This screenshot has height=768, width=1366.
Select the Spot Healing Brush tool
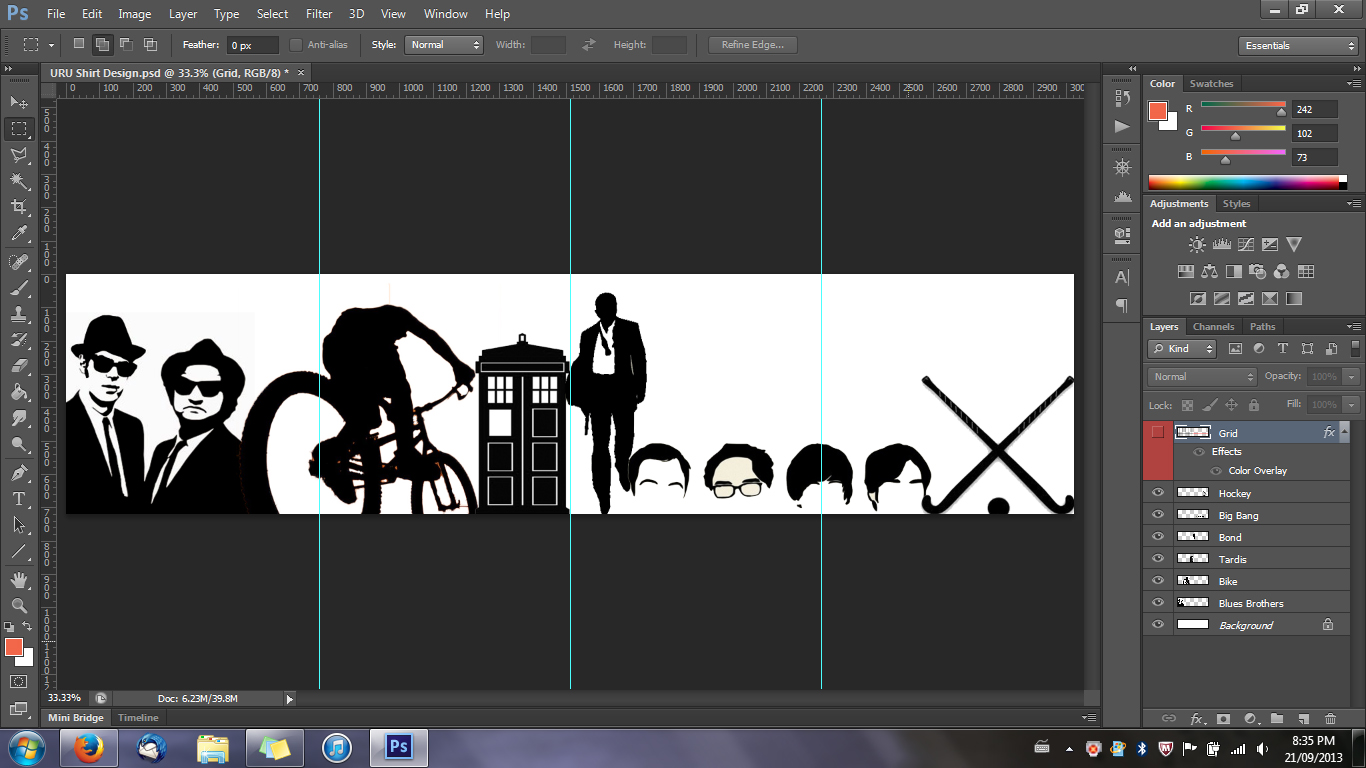[x=19, y=262]
